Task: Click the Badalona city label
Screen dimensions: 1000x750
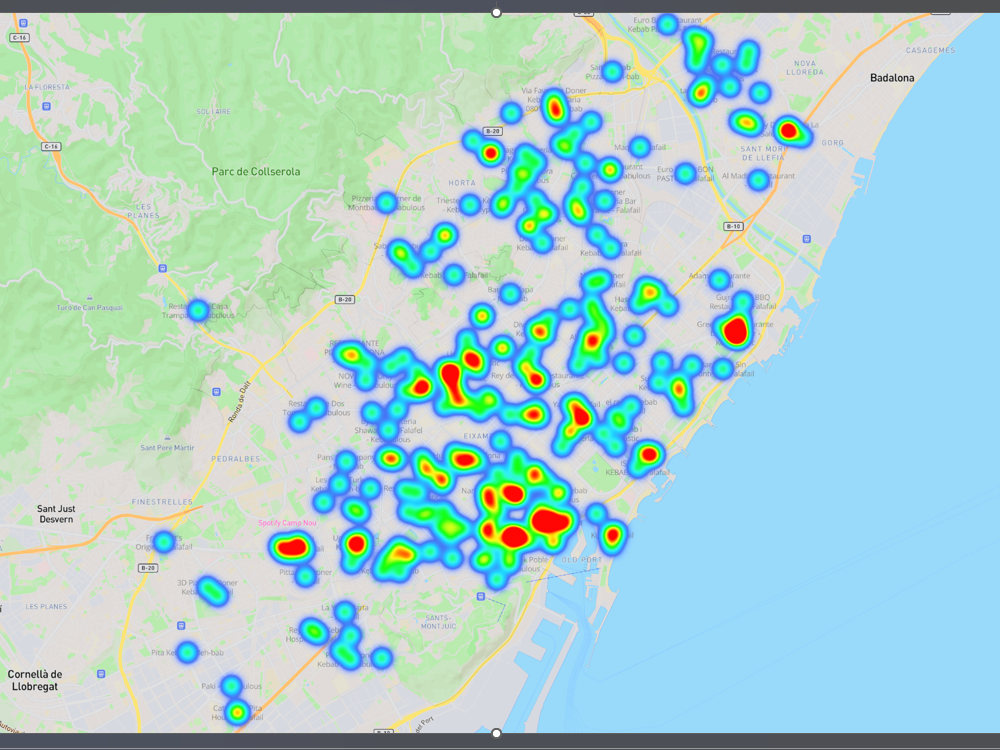Action: [x=892, y=78]
